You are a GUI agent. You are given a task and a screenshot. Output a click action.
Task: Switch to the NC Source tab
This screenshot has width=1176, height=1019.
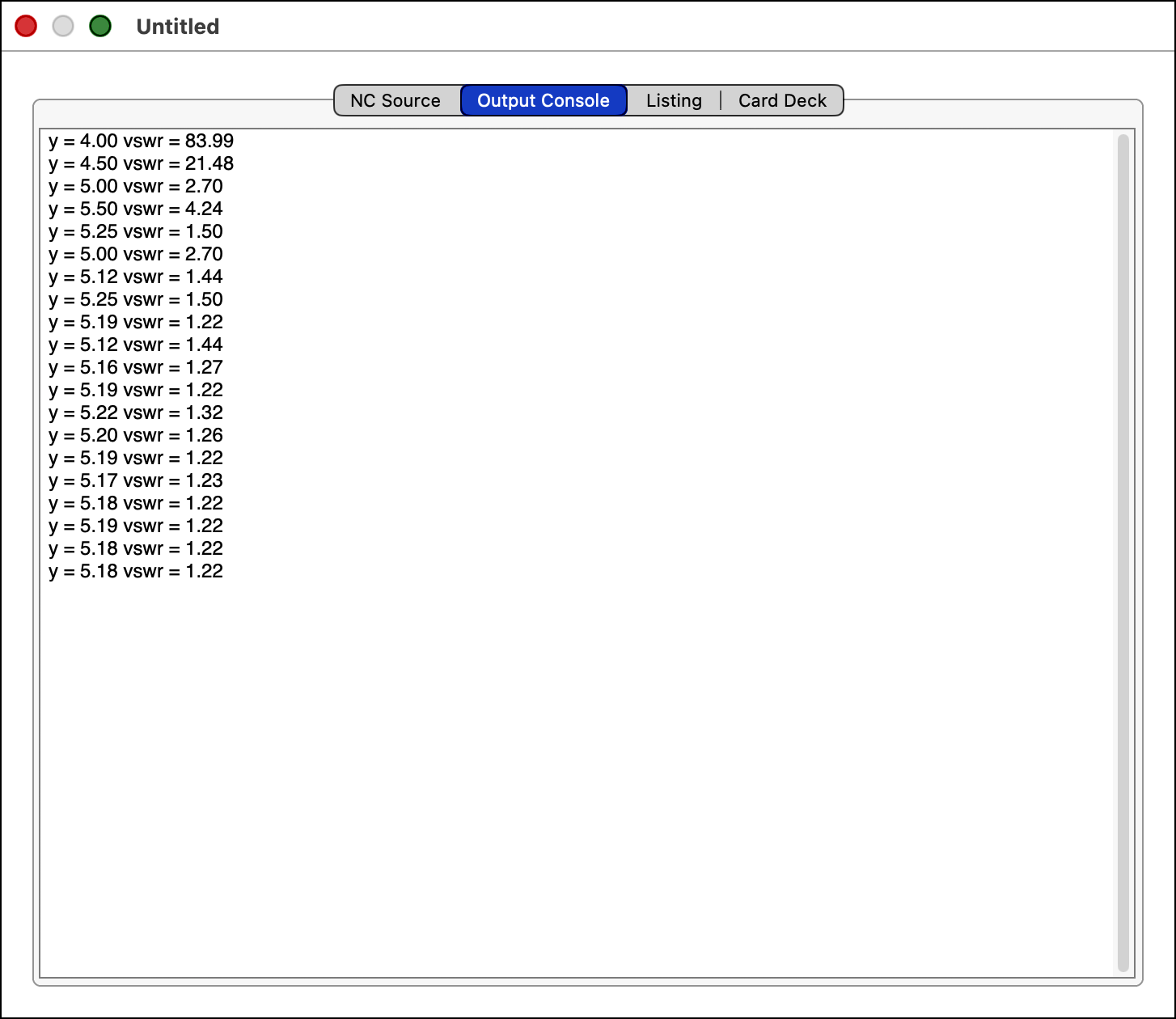coord(396,101)
